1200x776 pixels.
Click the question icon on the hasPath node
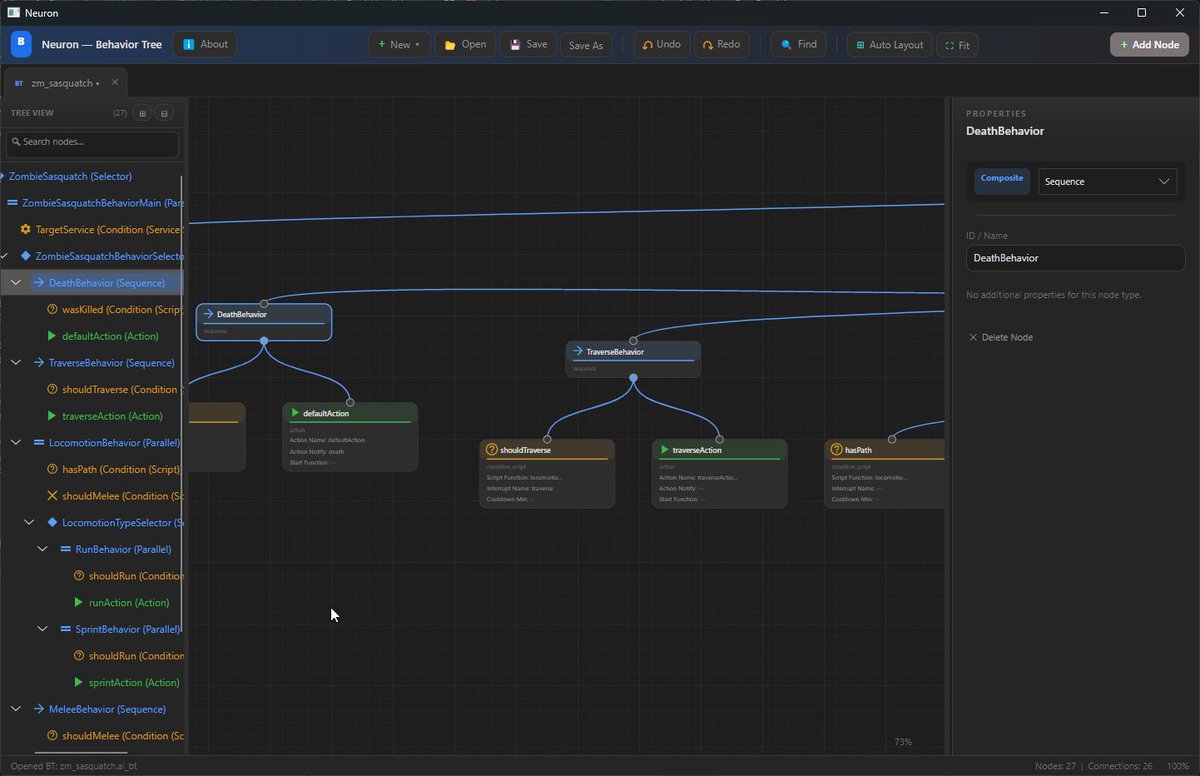(836, 450)
